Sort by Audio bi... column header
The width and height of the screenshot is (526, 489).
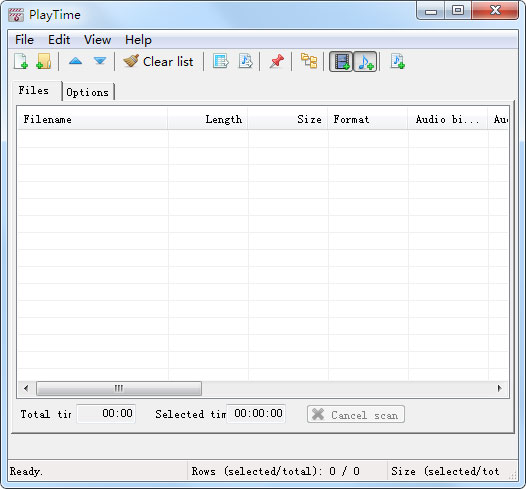pyautogui.click(x=448, y=119)
